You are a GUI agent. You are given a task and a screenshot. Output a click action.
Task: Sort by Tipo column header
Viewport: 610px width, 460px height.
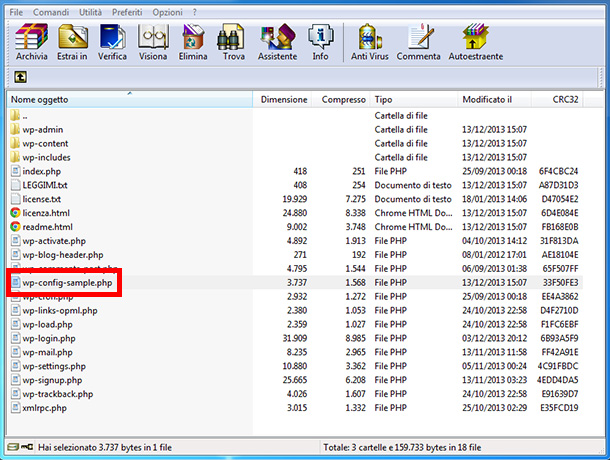point(414,100)
